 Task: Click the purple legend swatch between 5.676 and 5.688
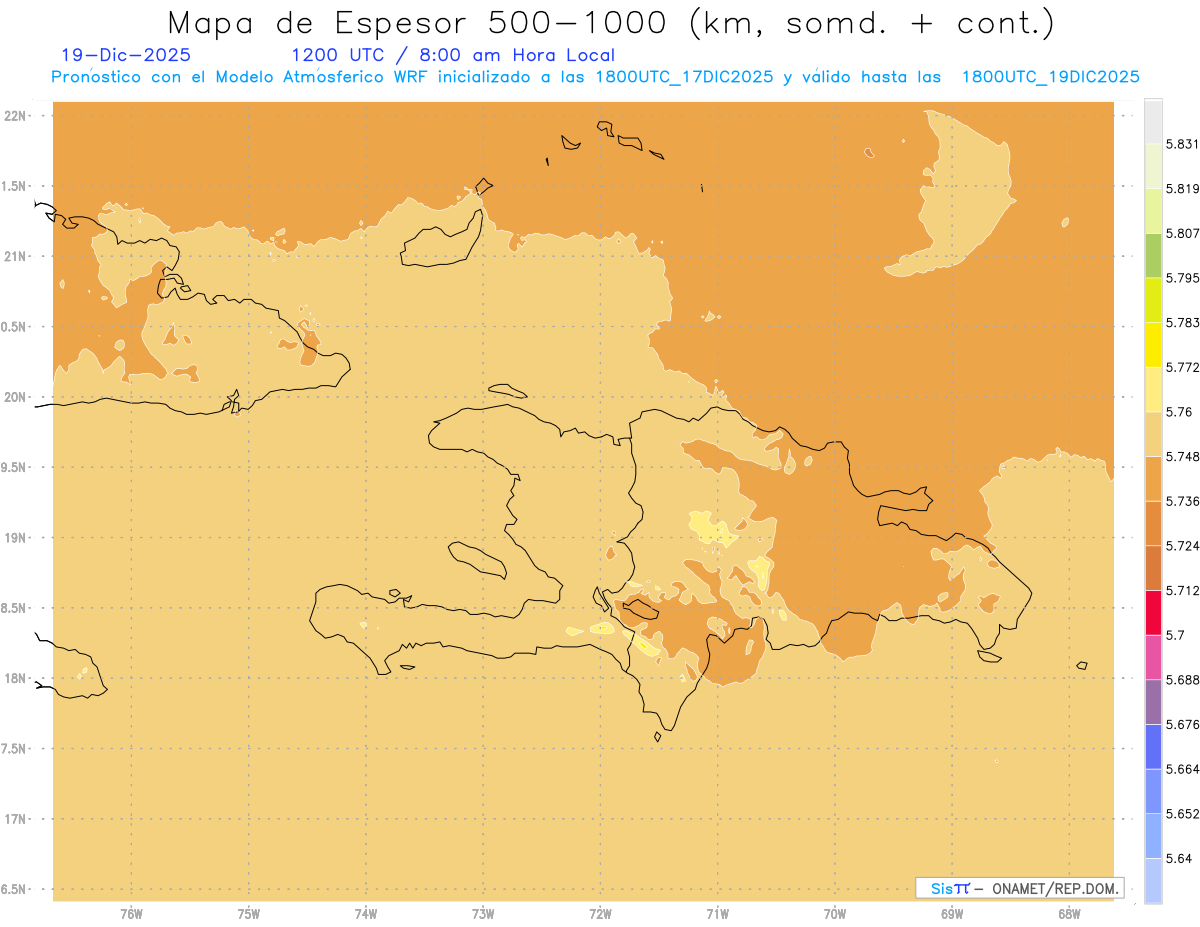pos(1153,702)
